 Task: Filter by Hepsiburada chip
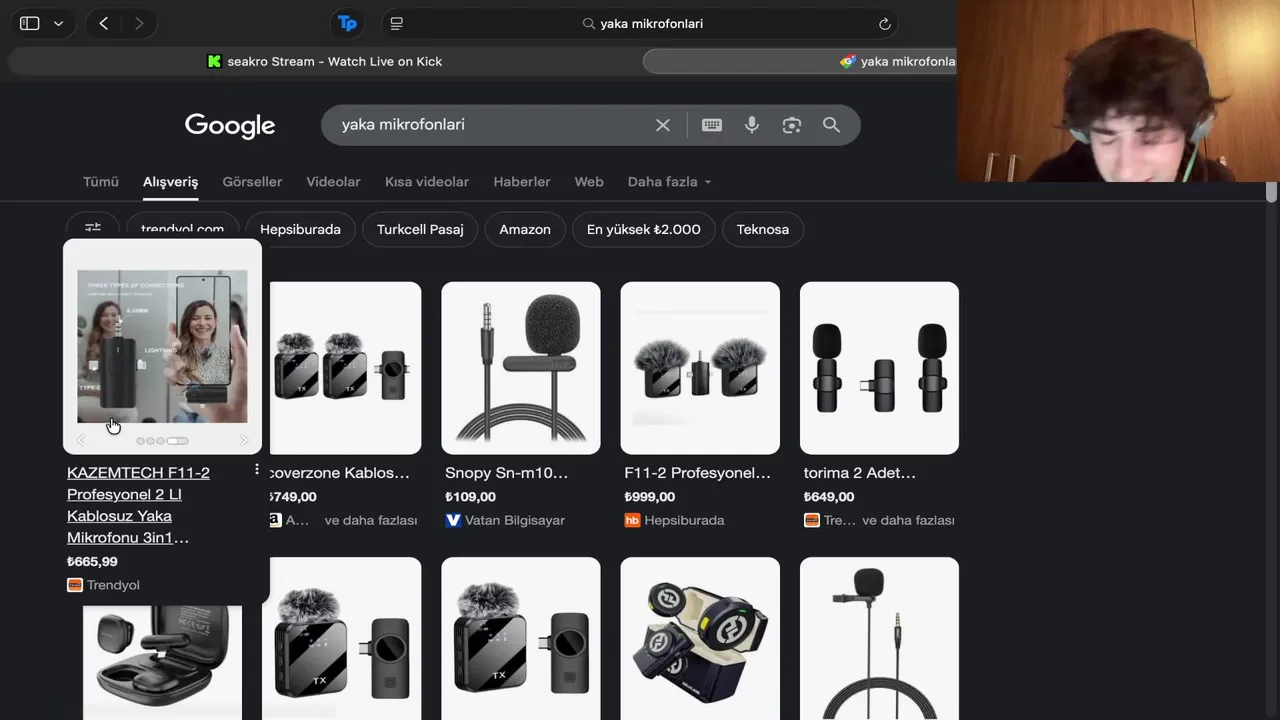coord(300,229)
